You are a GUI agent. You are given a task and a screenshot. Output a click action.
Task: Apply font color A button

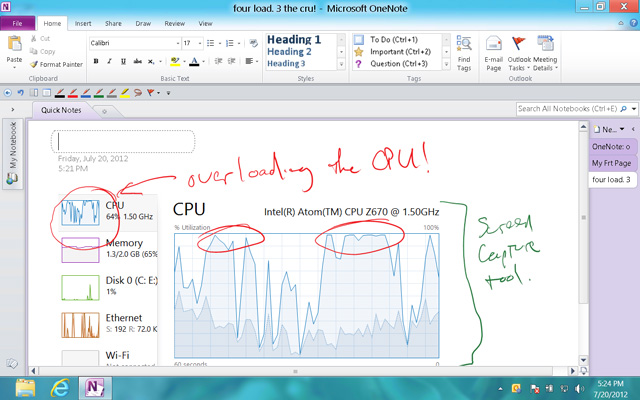(x=194, y=61)
